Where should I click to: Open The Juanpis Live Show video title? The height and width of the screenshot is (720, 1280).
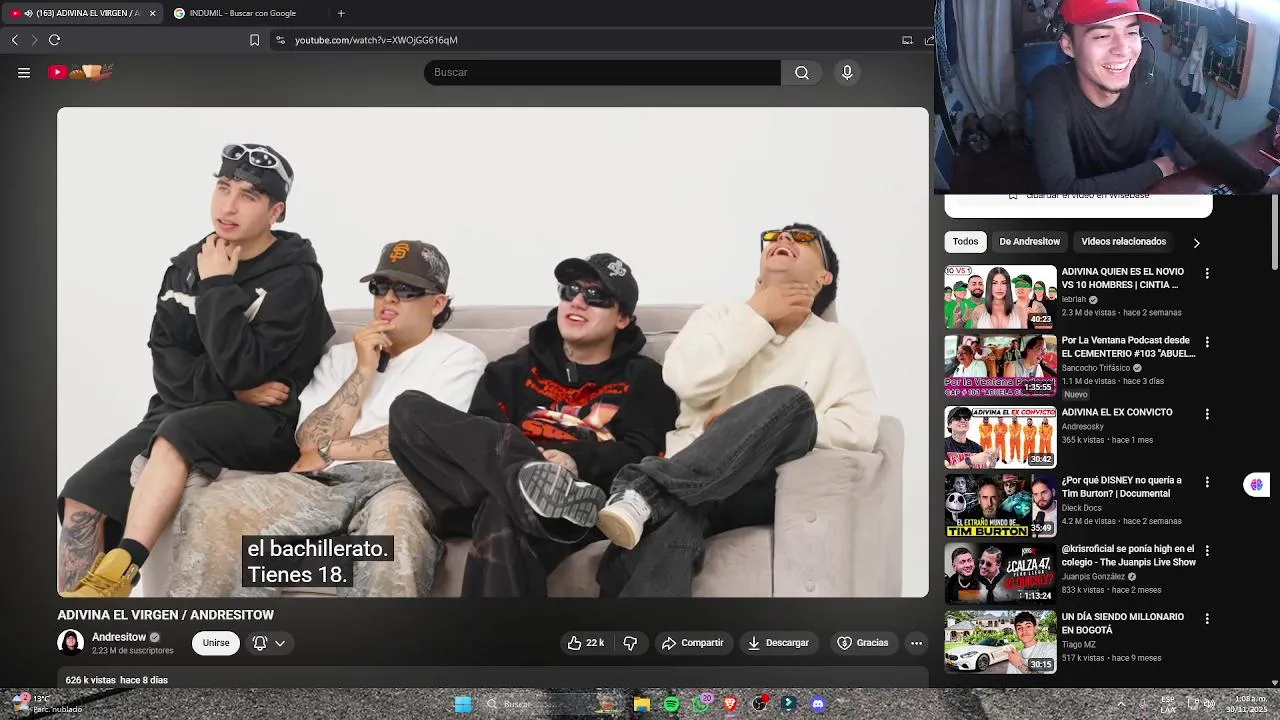tap(1128, 555)
